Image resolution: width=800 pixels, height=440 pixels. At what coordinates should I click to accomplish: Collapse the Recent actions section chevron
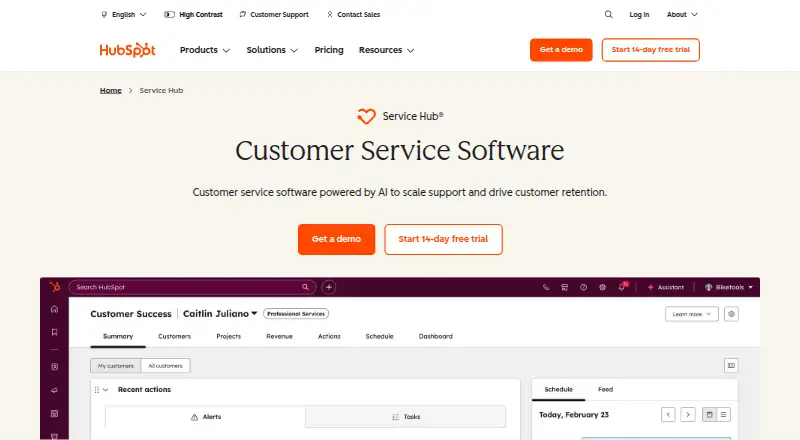pyautogui.click(x=106, y=389)
